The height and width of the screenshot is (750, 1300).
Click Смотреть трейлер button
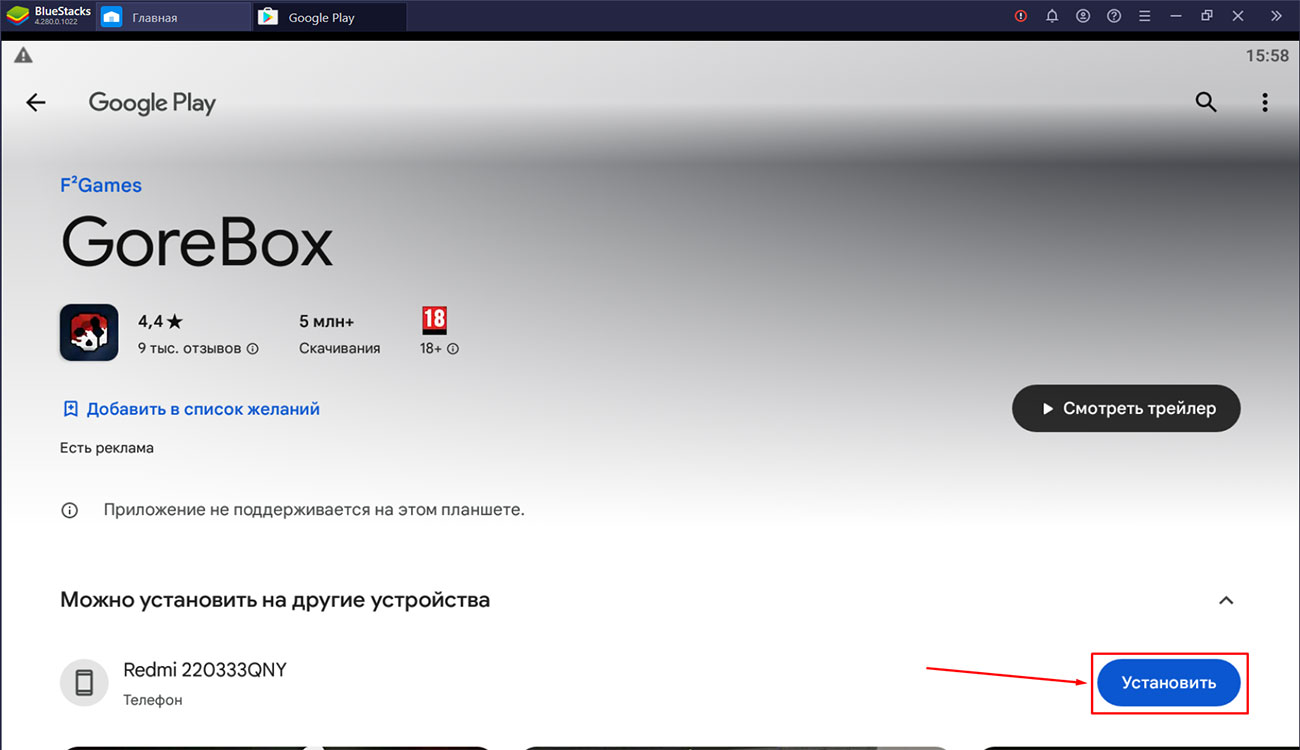tap(1126, 409)
